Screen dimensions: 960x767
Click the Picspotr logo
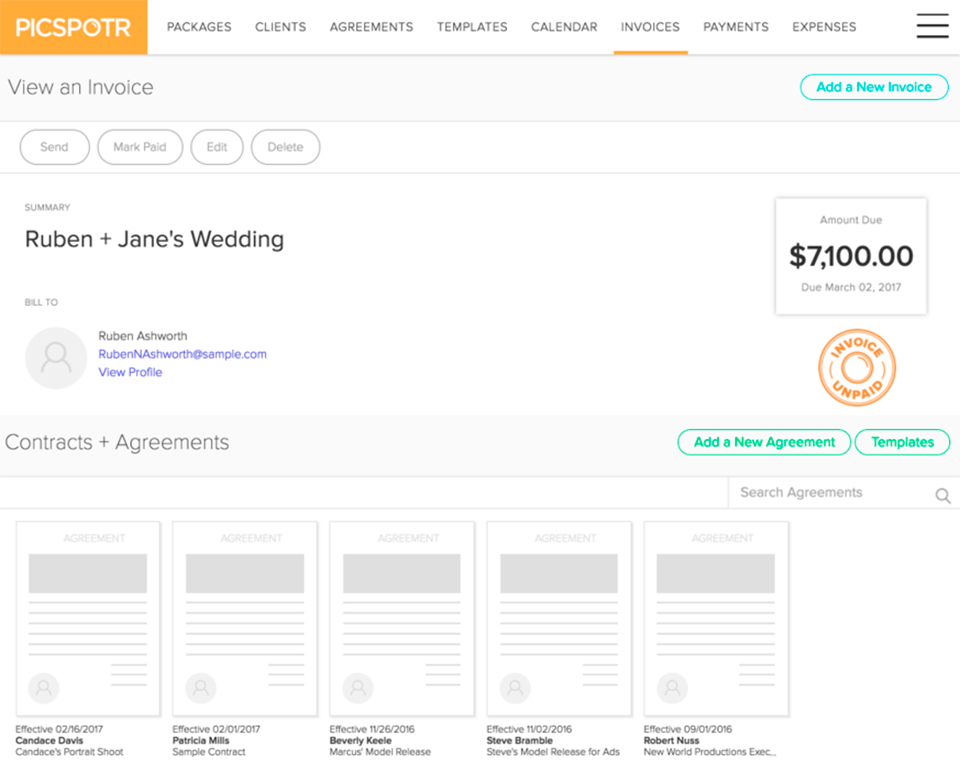pyautogui.click(x=73, y=27)
